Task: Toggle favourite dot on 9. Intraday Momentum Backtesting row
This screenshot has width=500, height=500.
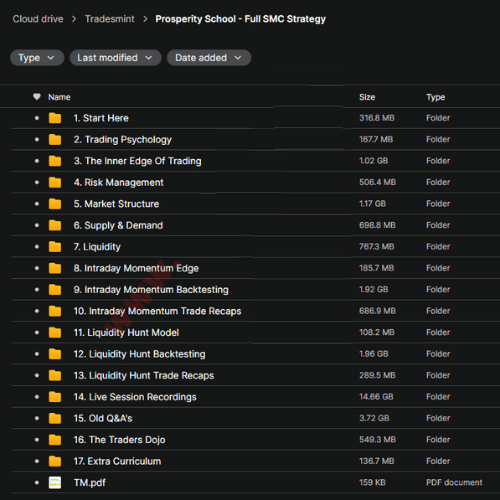Action: pyautogui.click(x=37, y=290)
